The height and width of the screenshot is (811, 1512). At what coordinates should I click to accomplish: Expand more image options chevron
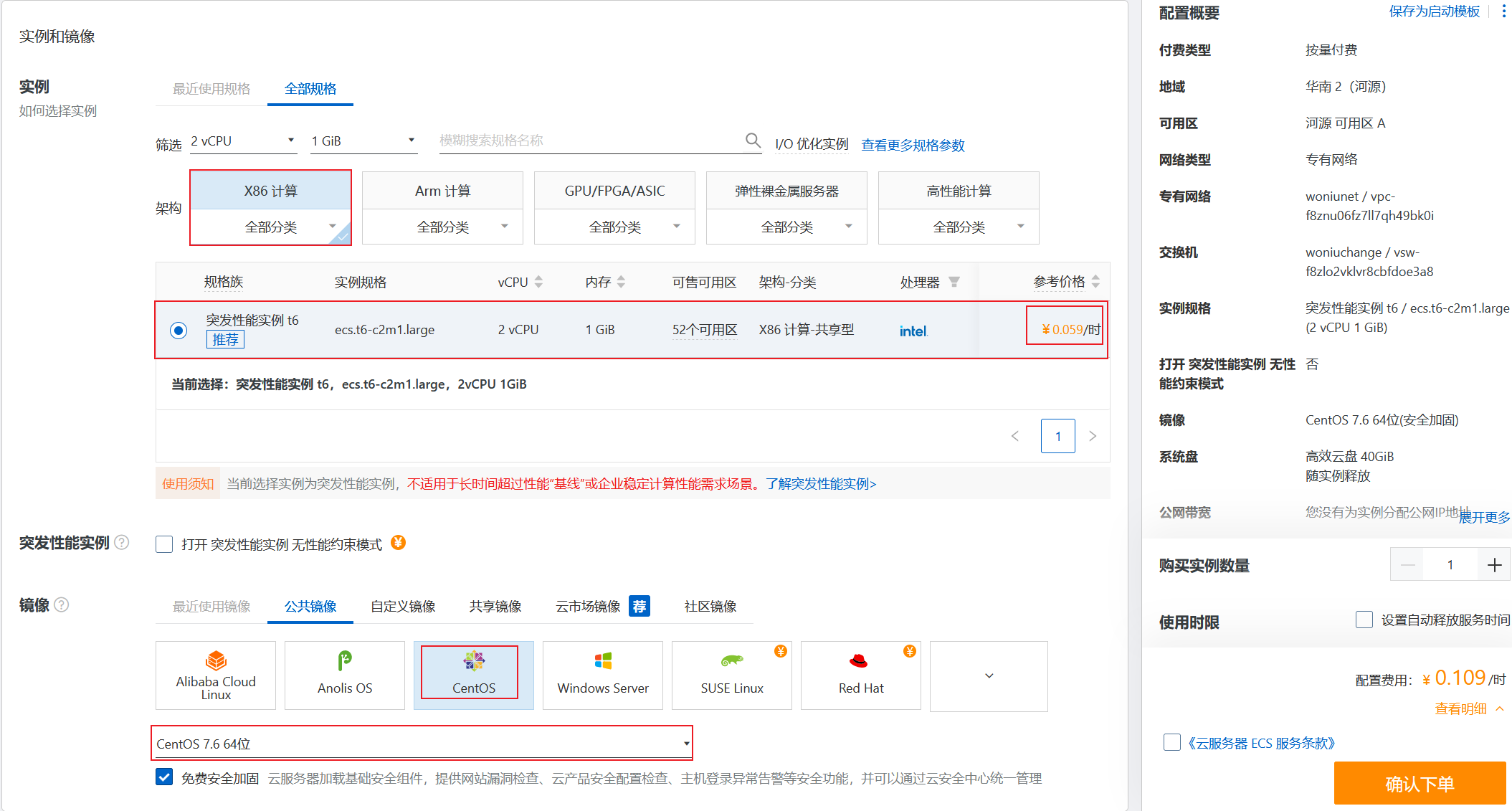click(x=989, y=676)
